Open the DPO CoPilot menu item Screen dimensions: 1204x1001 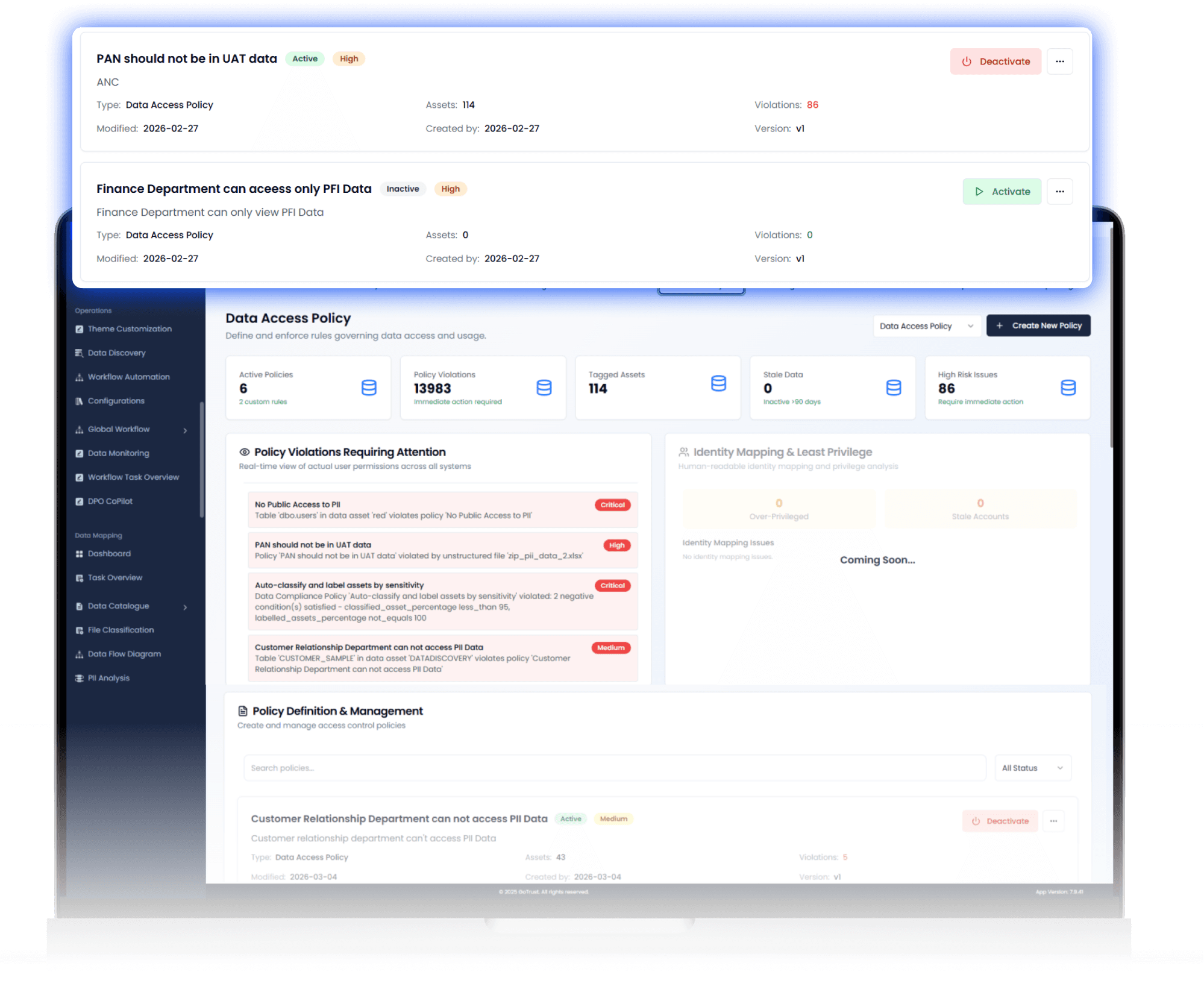(x=110, y=501)
